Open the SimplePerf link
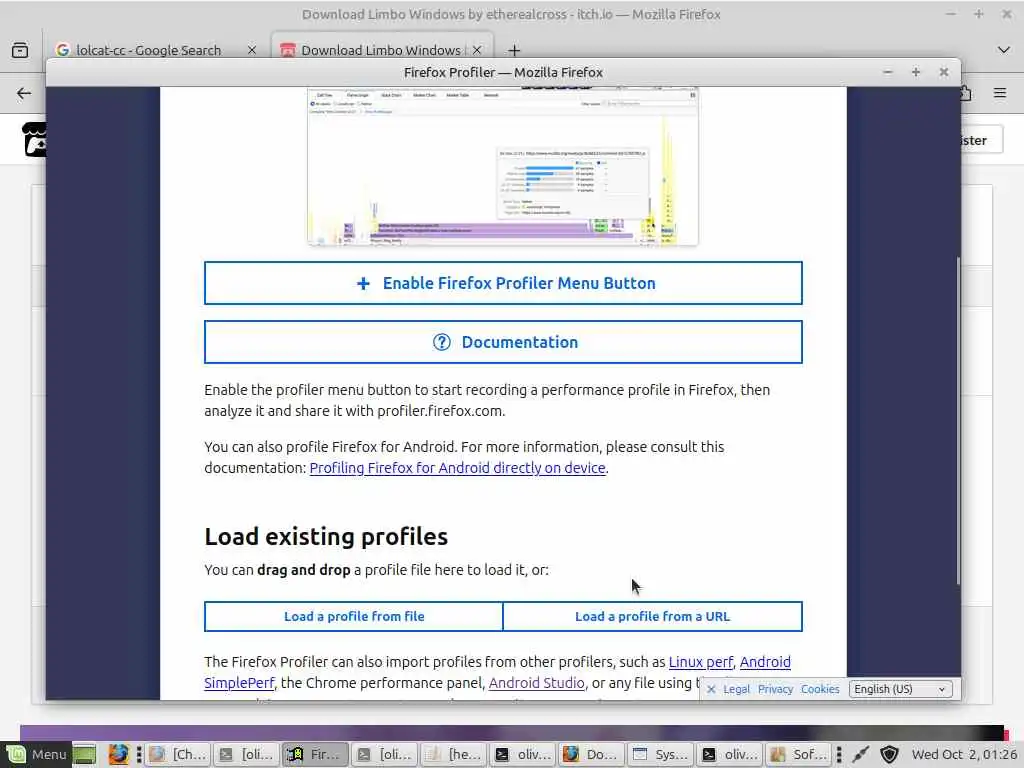Viewport: 1024px width, 768px height. [239, 682]
